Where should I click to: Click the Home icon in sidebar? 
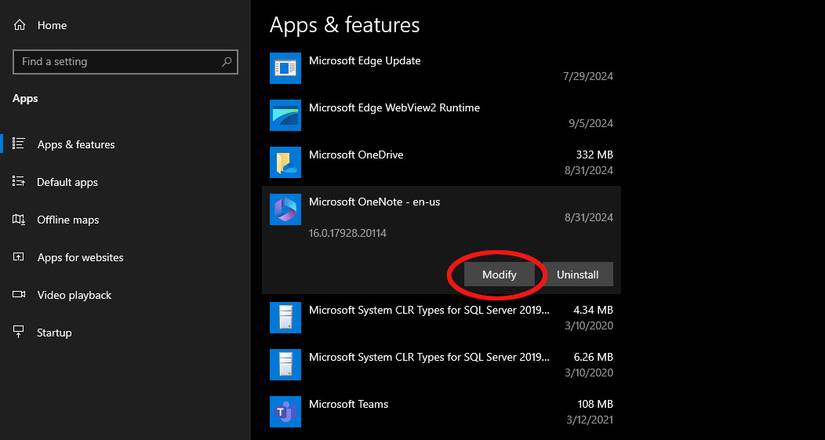pos(19,25)
